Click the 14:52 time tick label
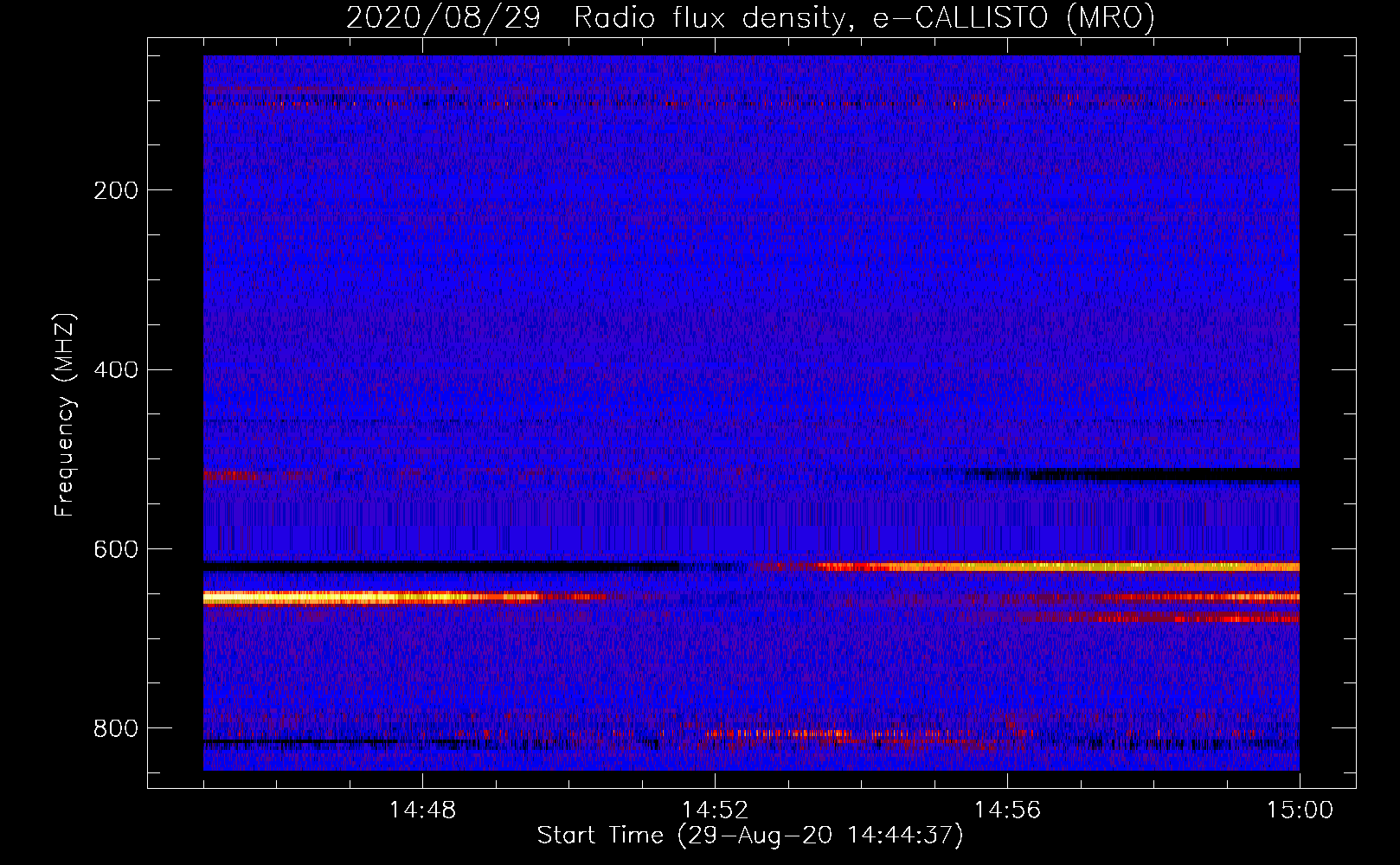The image size is (1400, 865). click(x=715, y=811)
